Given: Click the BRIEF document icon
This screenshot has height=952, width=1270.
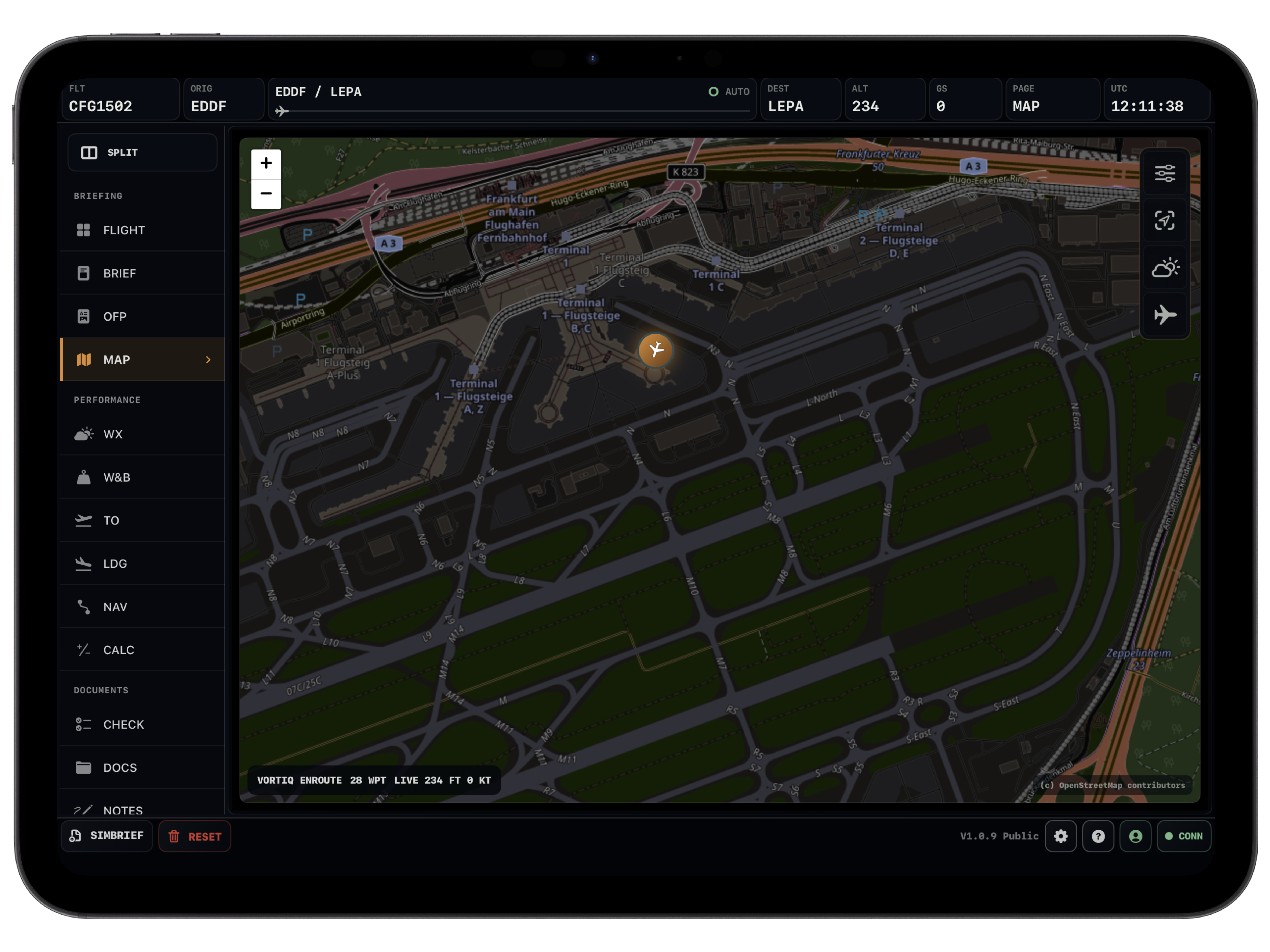Looking at the screenshot, I should pyautogui.click(x=83, y=273).
